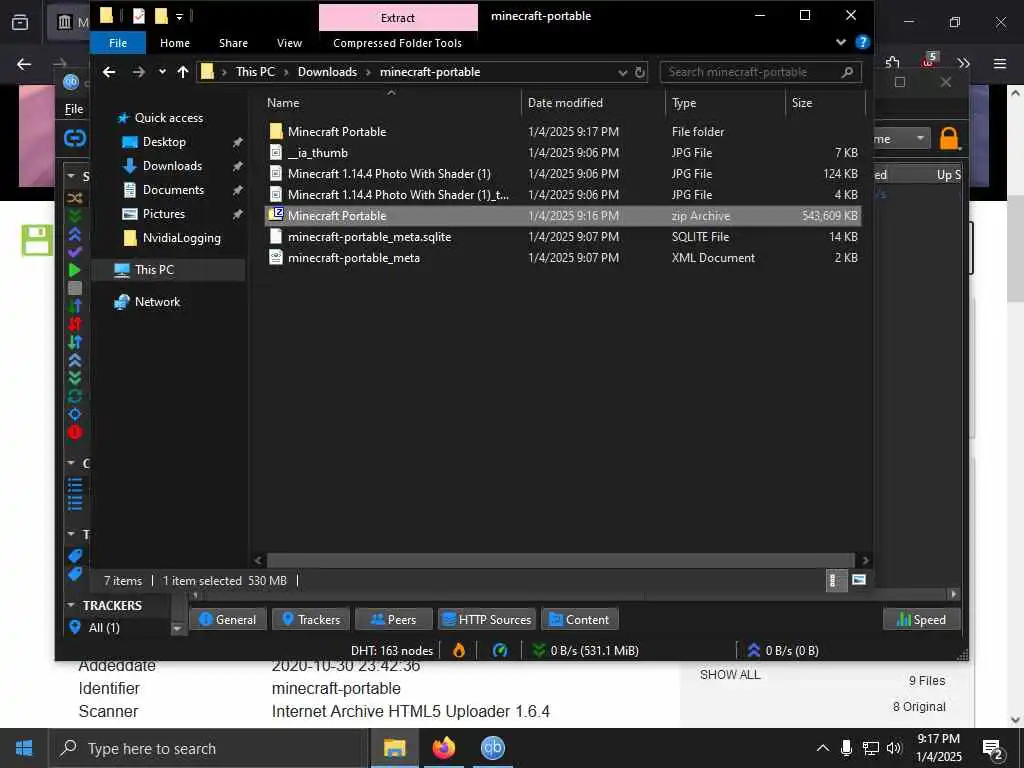Open Customize Quick Access Toolbar dropdown
This screenshot has height=768, width=1024.
179,17
